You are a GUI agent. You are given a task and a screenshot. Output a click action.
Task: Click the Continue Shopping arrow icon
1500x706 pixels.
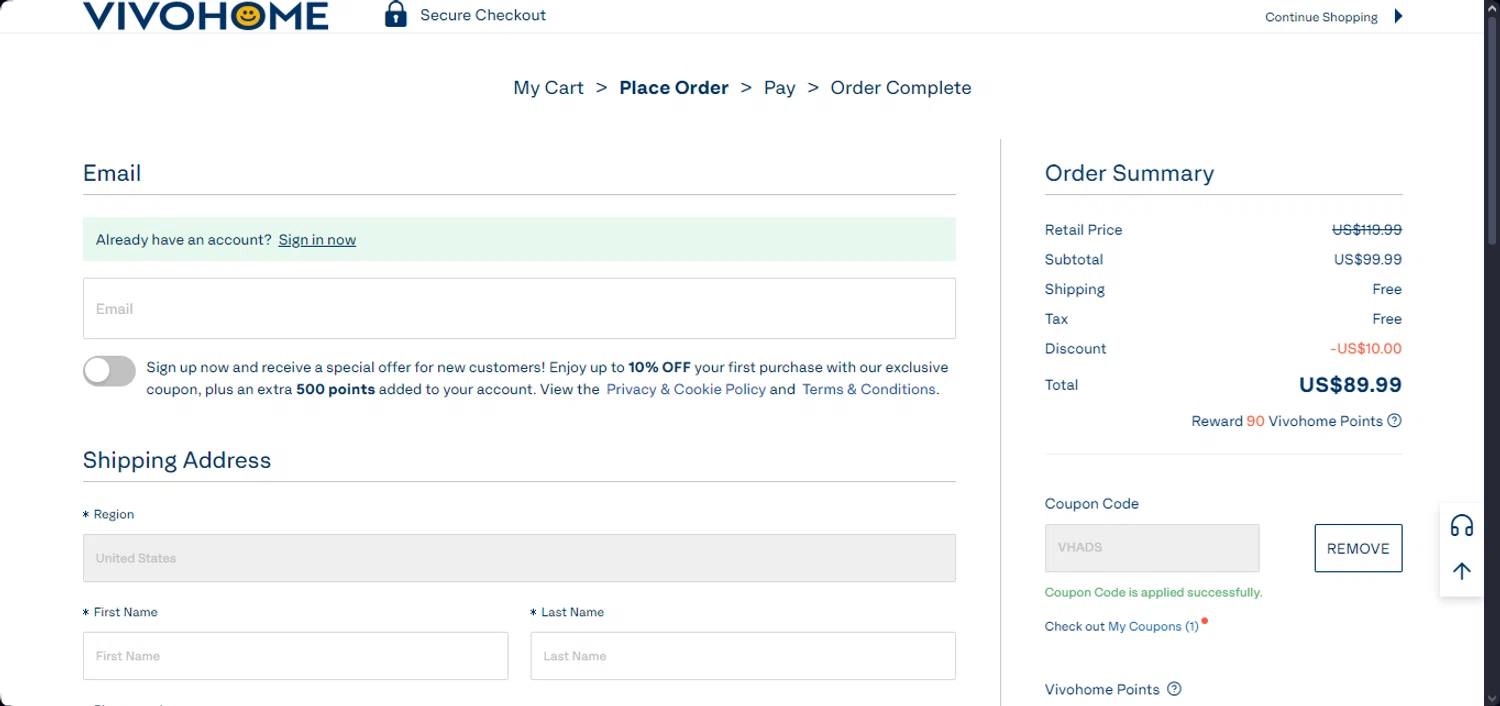[x=1398, y=16]
